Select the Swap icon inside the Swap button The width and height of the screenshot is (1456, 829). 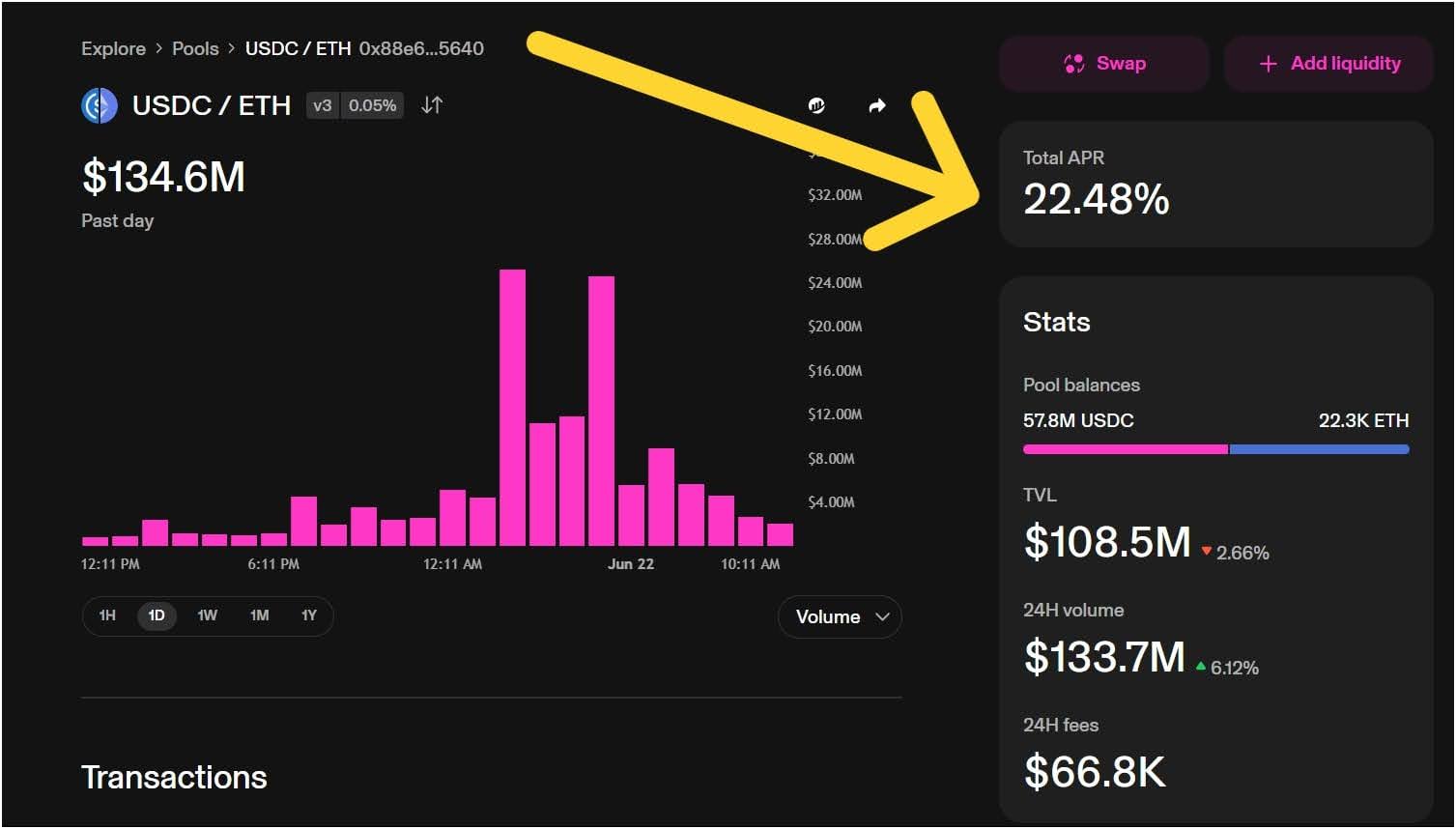coord(1072,63)
